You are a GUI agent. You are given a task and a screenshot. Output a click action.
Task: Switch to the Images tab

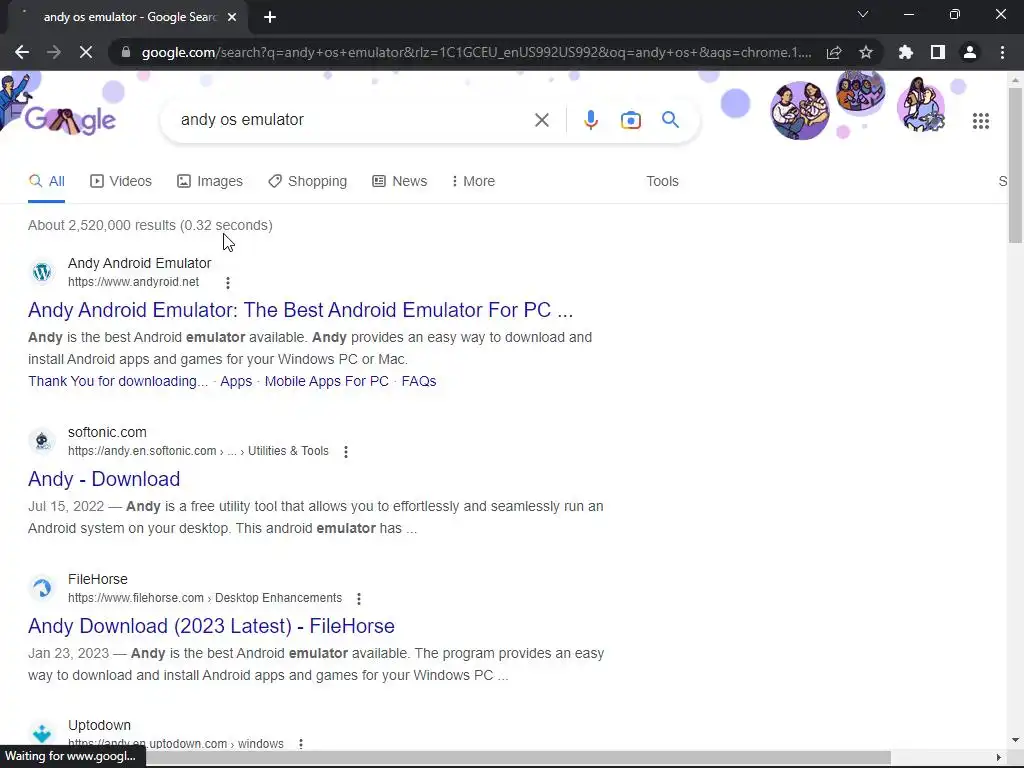pos(210,181)
